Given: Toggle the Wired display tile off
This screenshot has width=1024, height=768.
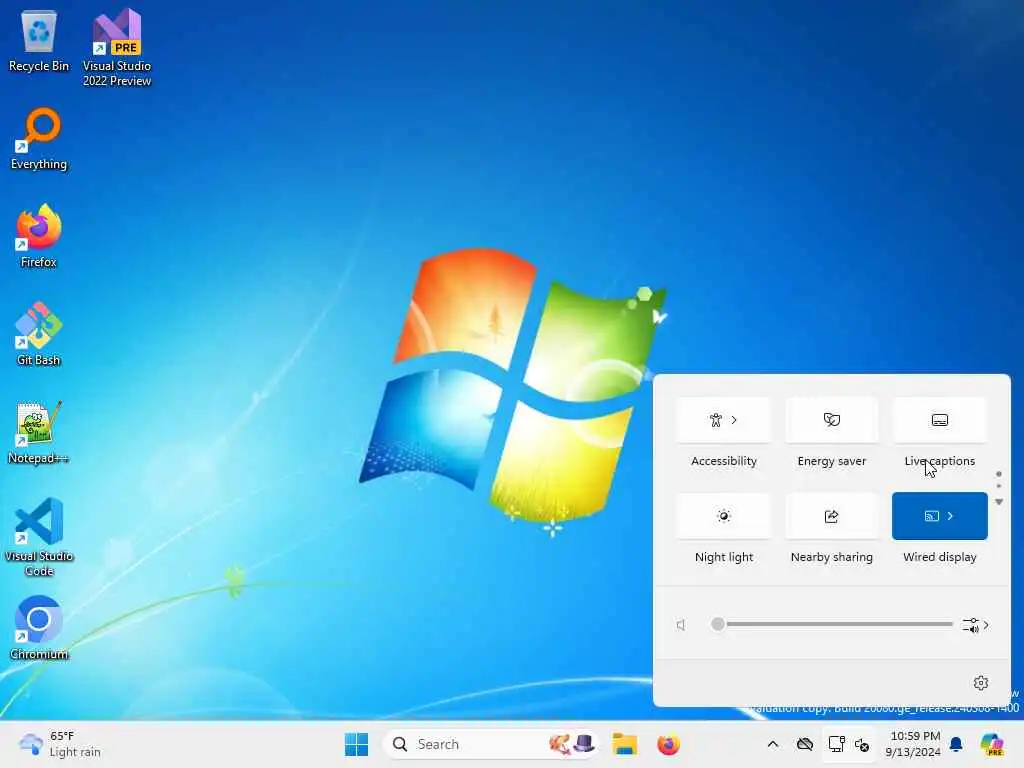Looking at the screenshot, I should point(931,516).
